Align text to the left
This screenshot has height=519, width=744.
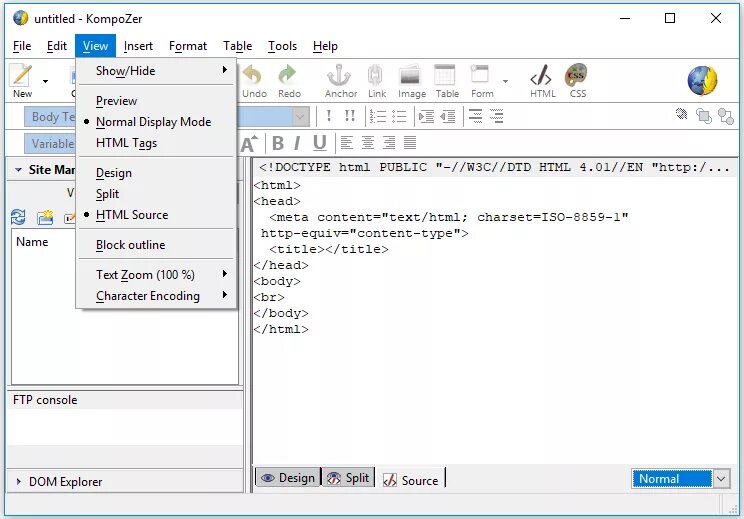click(346, 143)
